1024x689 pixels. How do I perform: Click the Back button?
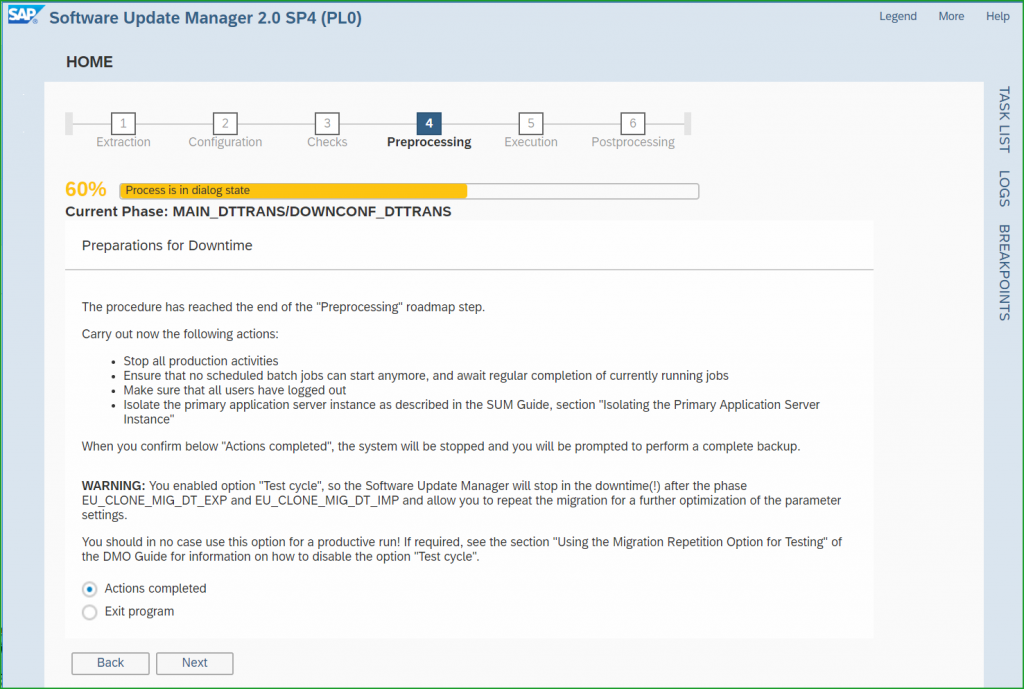tap(110, 663)
